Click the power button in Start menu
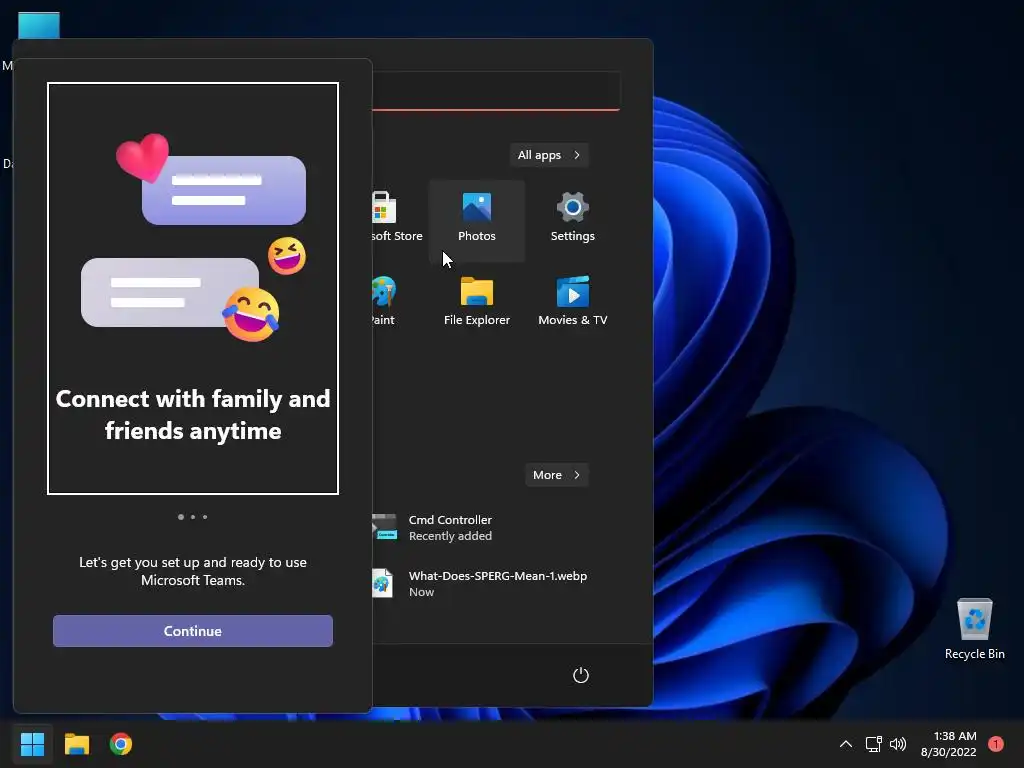1024x768 pixels. (581, 675)
